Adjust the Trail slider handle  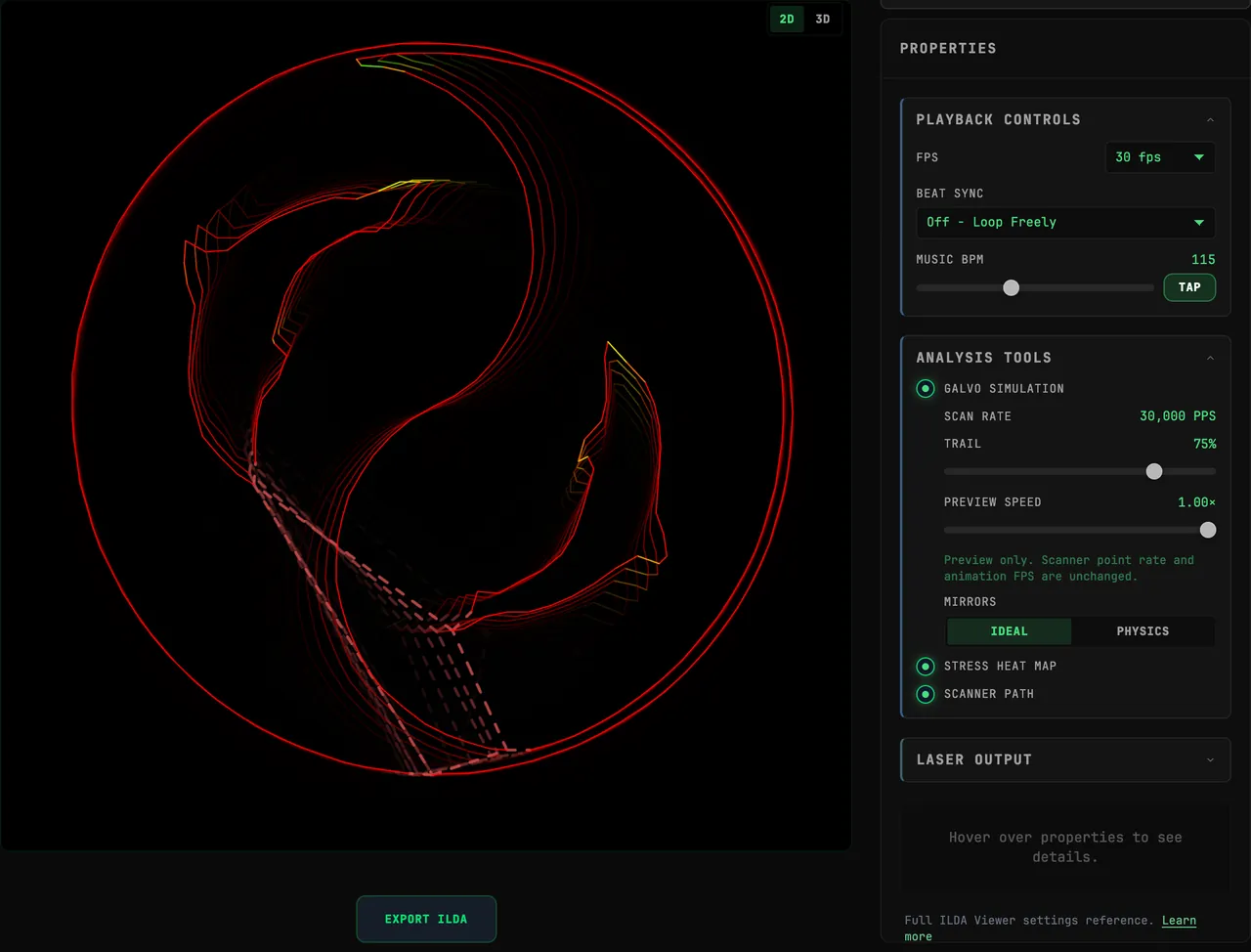click(1154, 471)
